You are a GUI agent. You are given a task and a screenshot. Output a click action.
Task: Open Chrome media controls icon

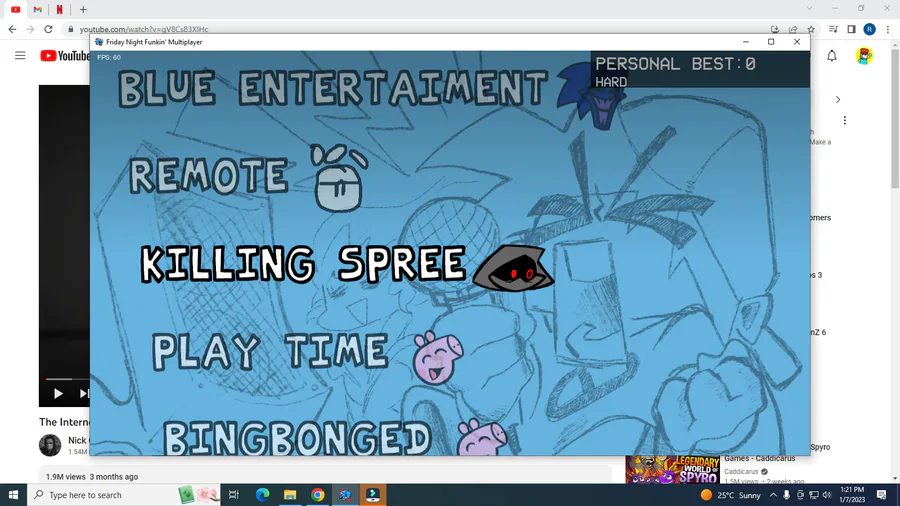(833, 29)
